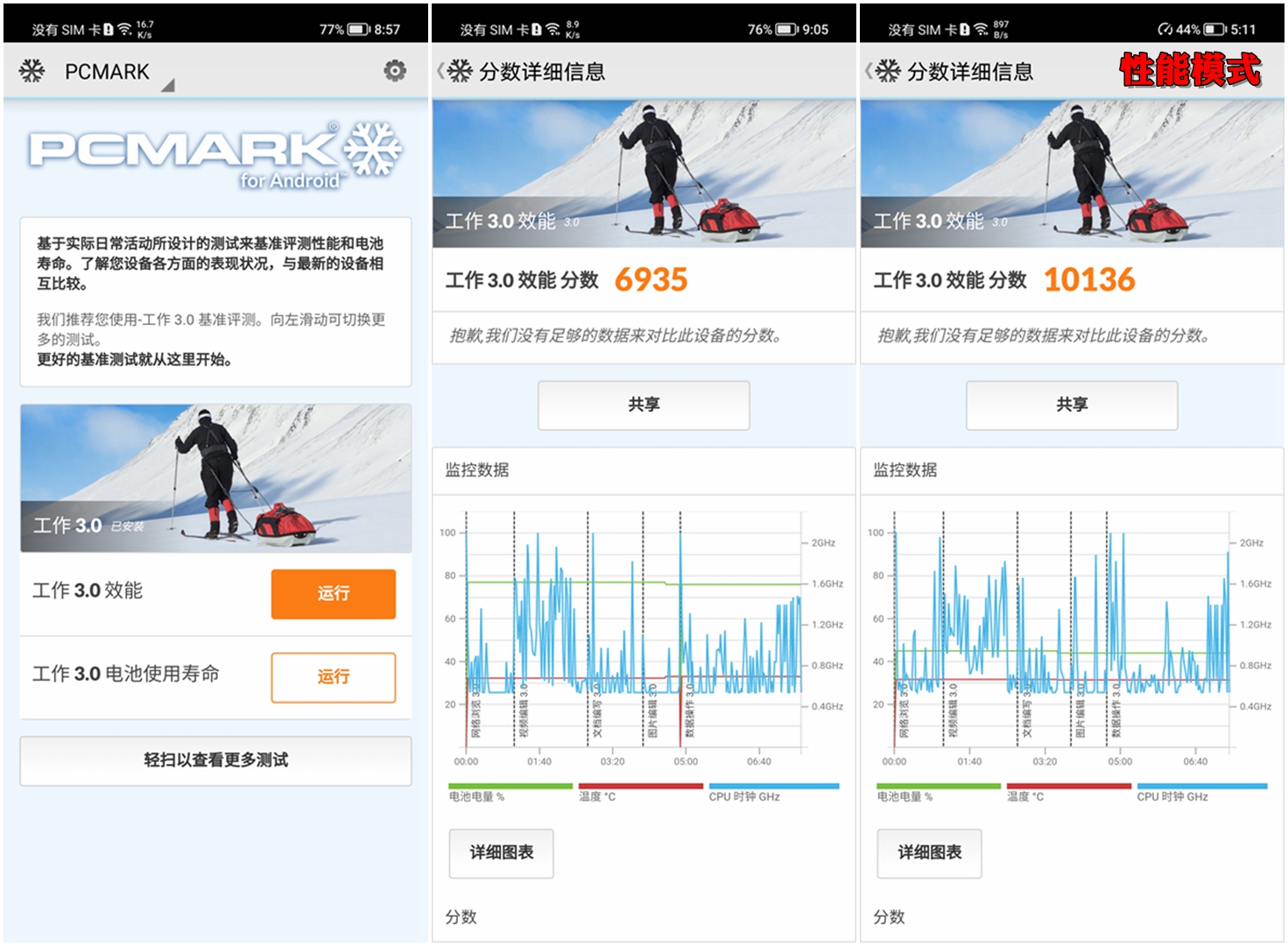Tap 共享 on the 6935 score screen
The image size is (1288, 946).
point(644,405)
